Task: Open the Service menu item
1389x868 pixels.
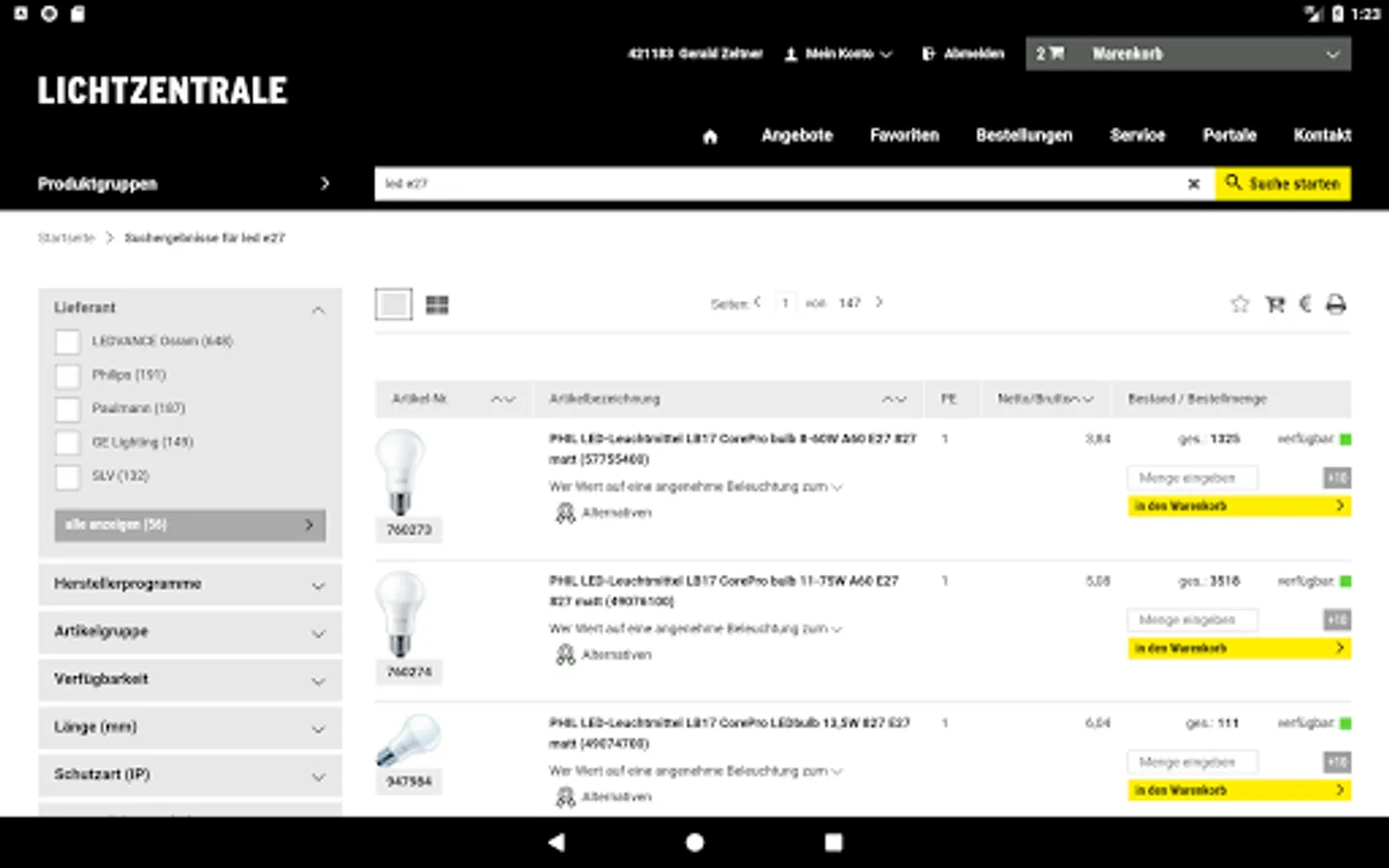Action: [x=1137, y=136]
